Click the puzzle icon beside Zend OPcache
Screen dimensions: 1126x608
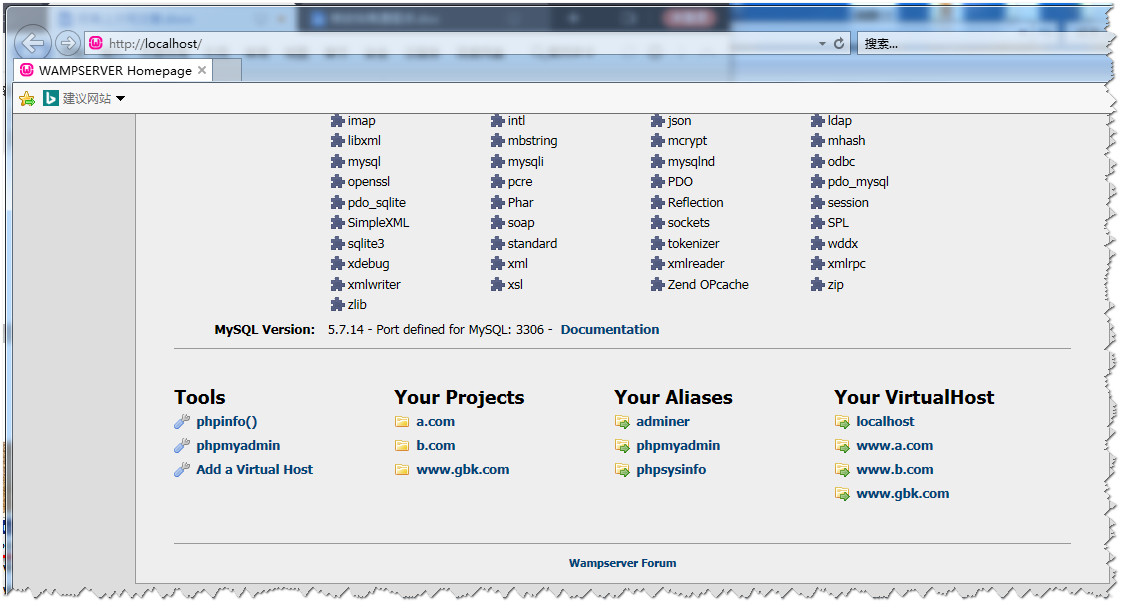[x=658, y=285]
